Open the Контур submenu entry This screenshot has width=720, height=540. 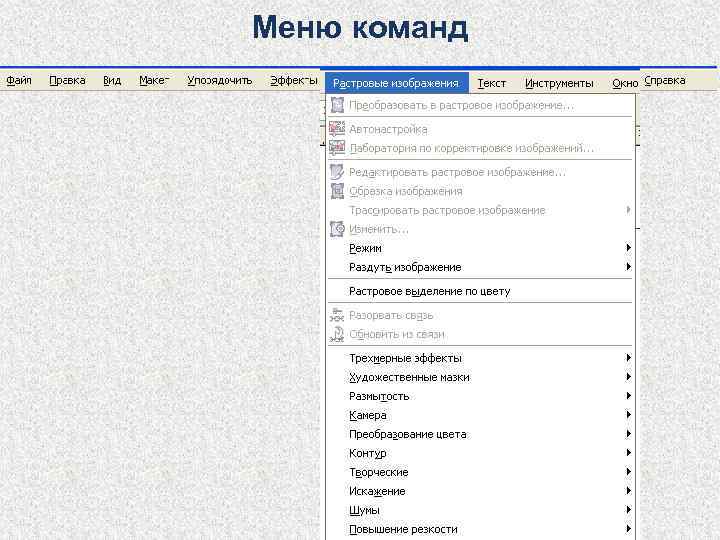tap(480, 453)
